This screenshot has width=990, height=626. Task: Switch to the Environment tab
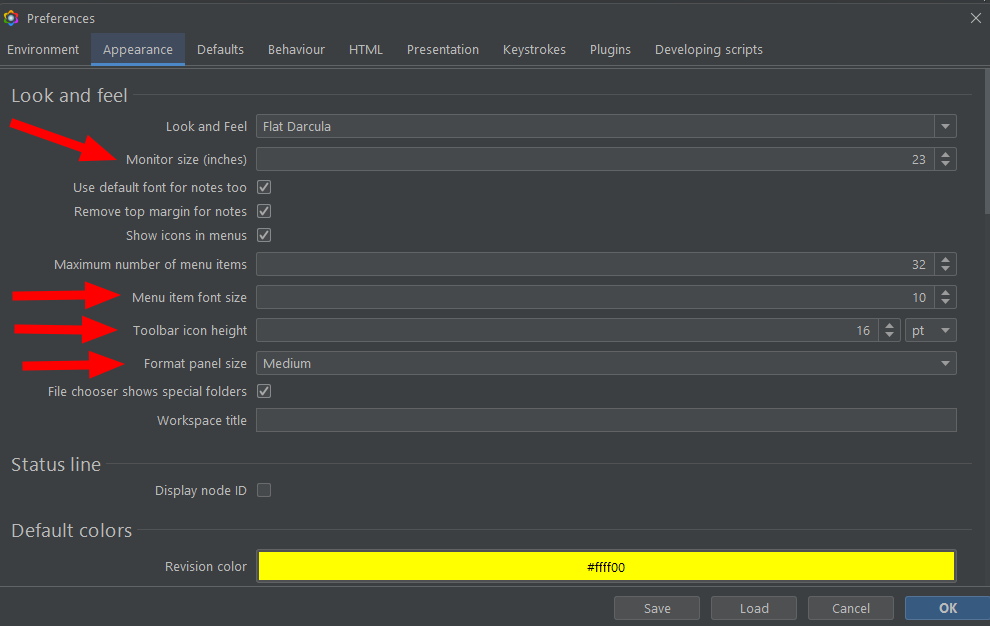click(43, 49)
